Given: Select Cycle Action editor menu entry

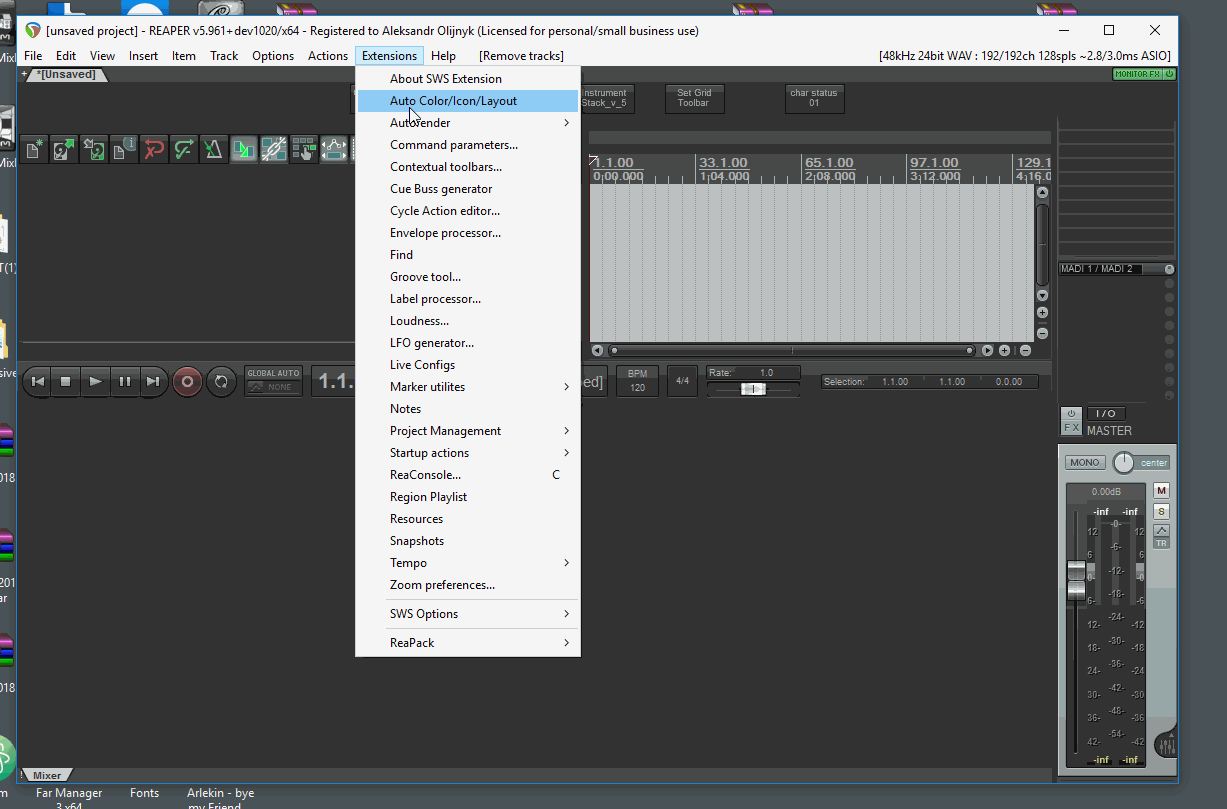Looking at the screenshot, I should pos(468,211).
